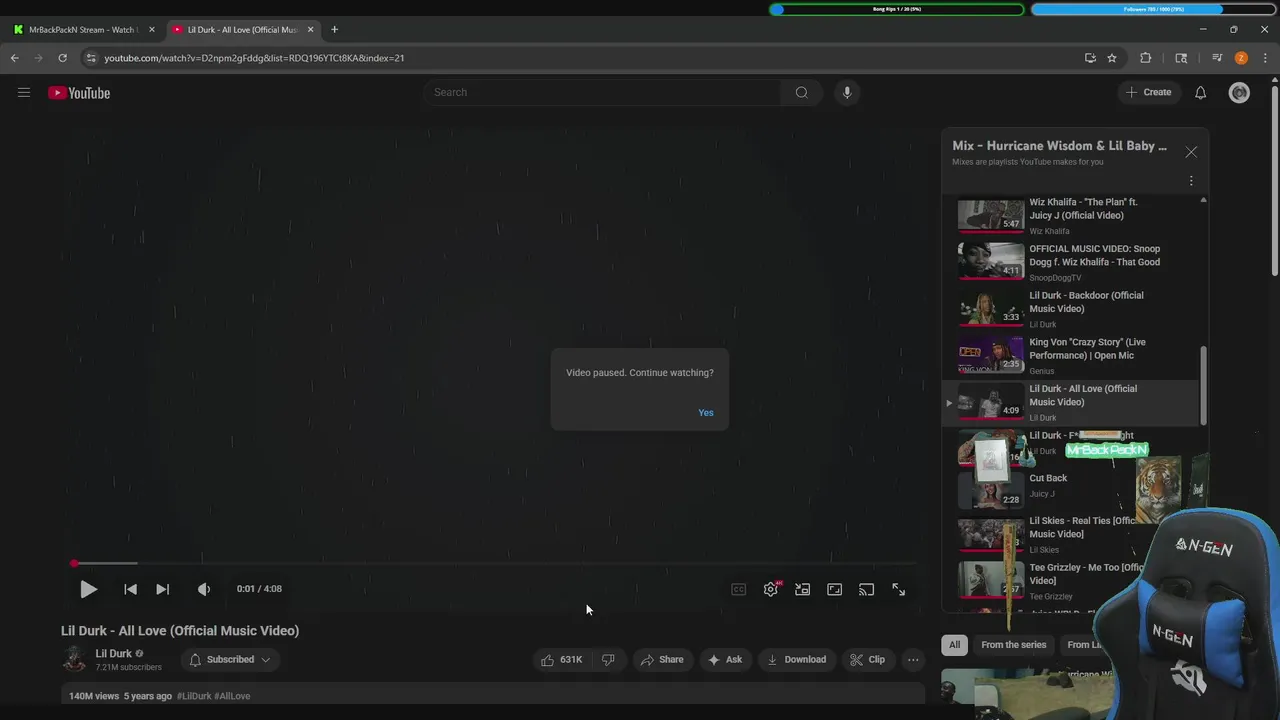Reload the page
Viewport: 1280px width, 720px height.
pyautogui.click(x=62, y=58)
